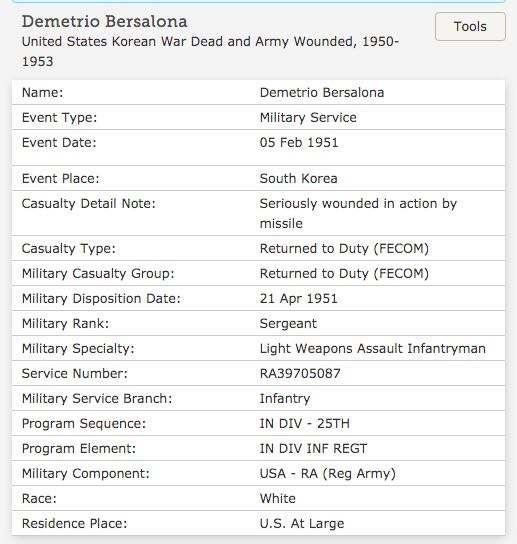
Task: Select disposition date 21 Apr 1951
Action: [298, 299]
